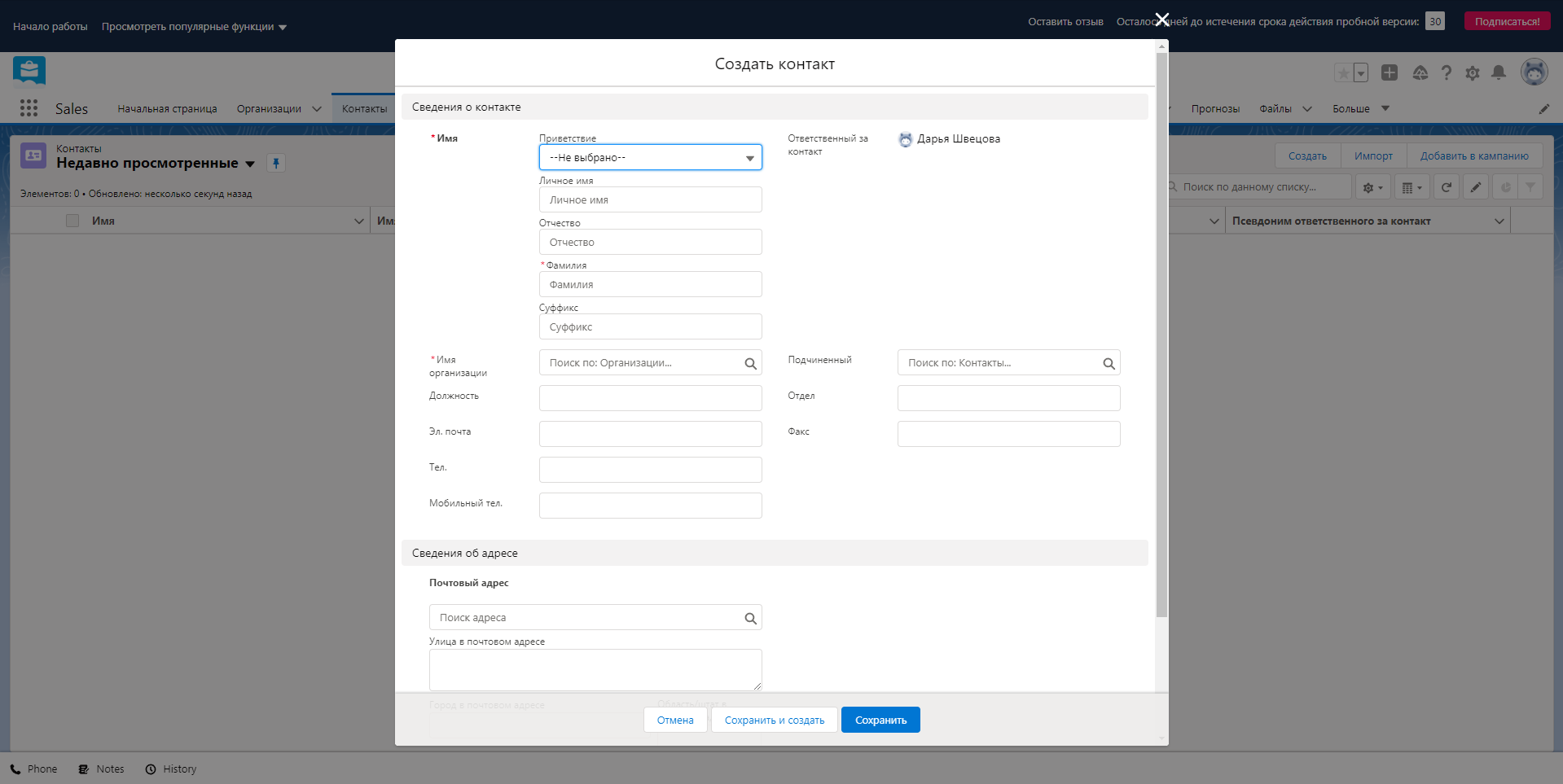
Task: Focus the Мобильный тел. input field
Action: [650, 506]
